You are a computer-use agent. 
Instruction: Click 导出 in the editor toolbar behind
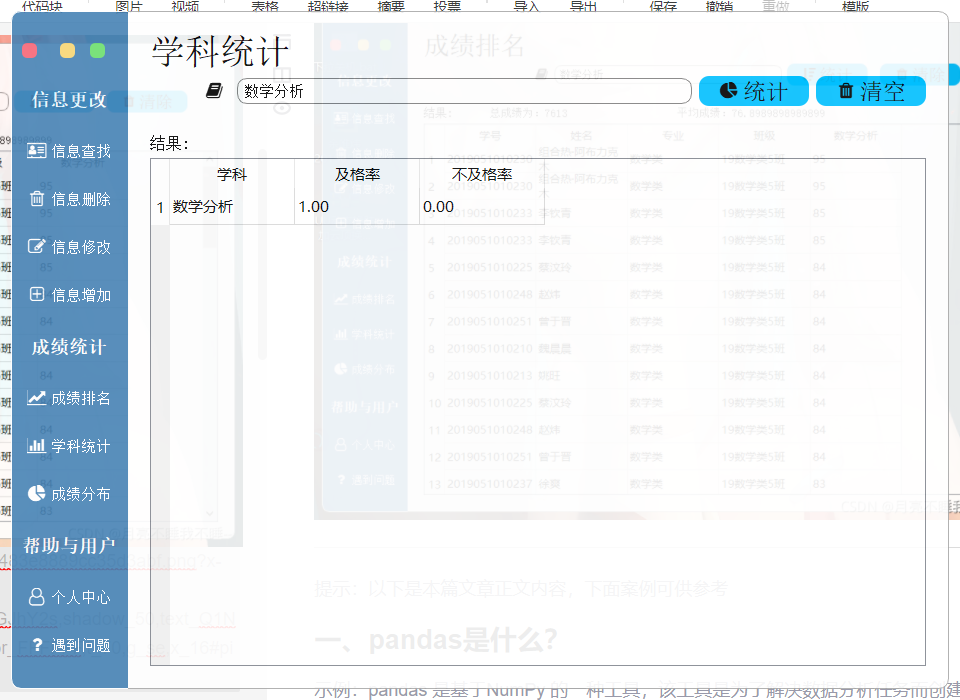pos(583,6)
